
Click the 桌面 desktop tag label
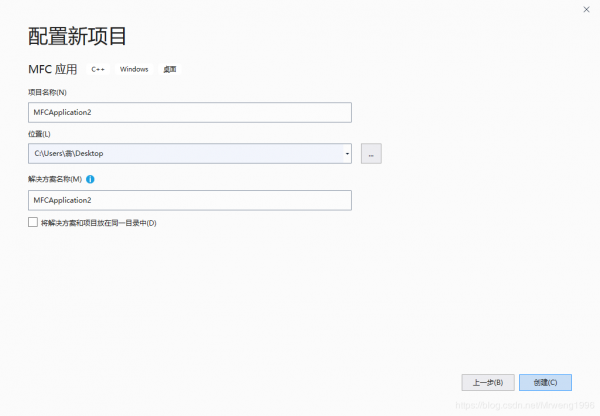click(170, 69)
